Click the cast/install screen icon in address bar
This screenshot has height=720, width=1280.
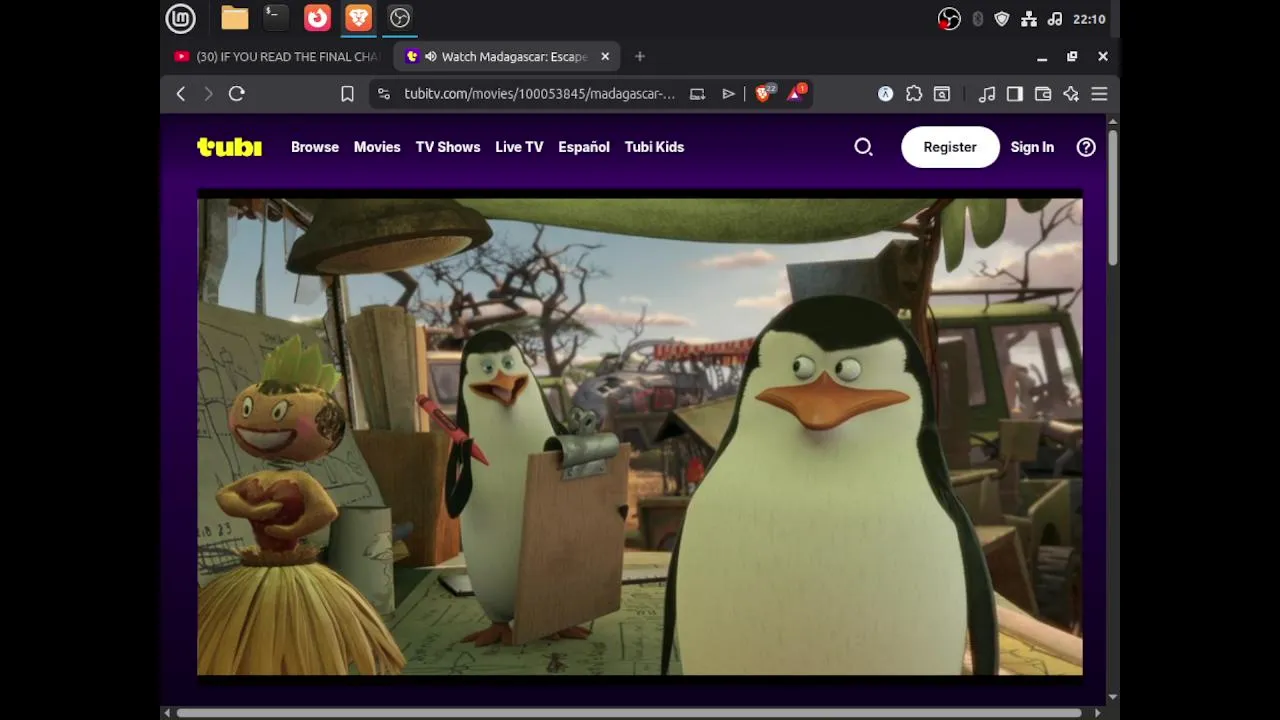[698, 94]
